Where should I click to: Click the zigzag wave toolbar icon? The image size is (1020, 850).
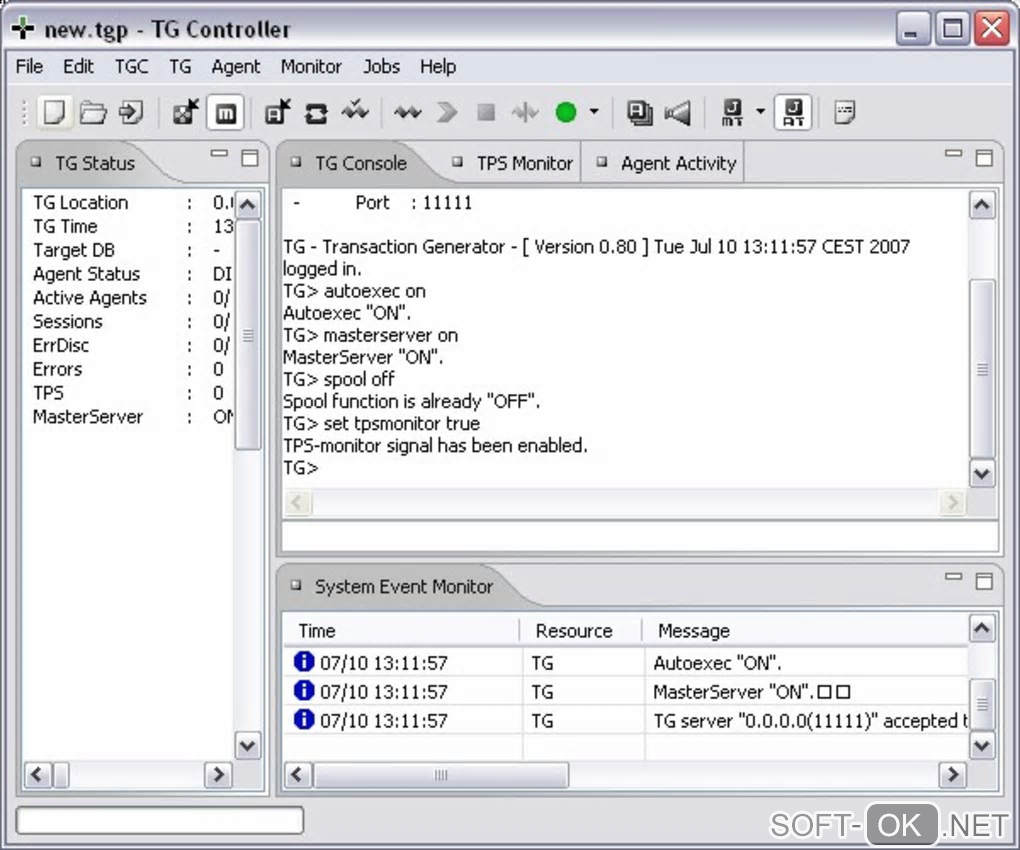click(x=407, y=113)
